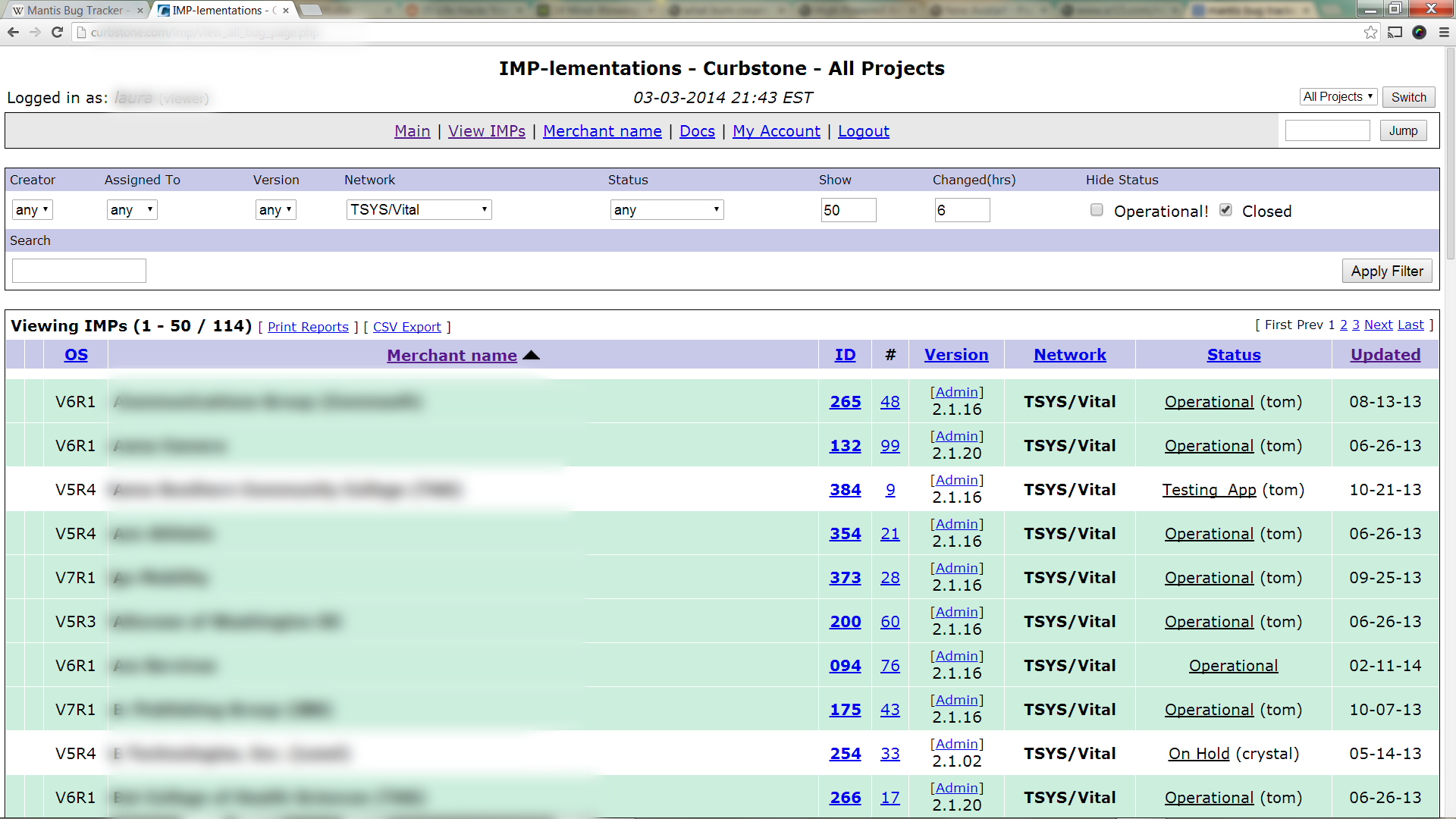Open the cast screen icon

1395,32
